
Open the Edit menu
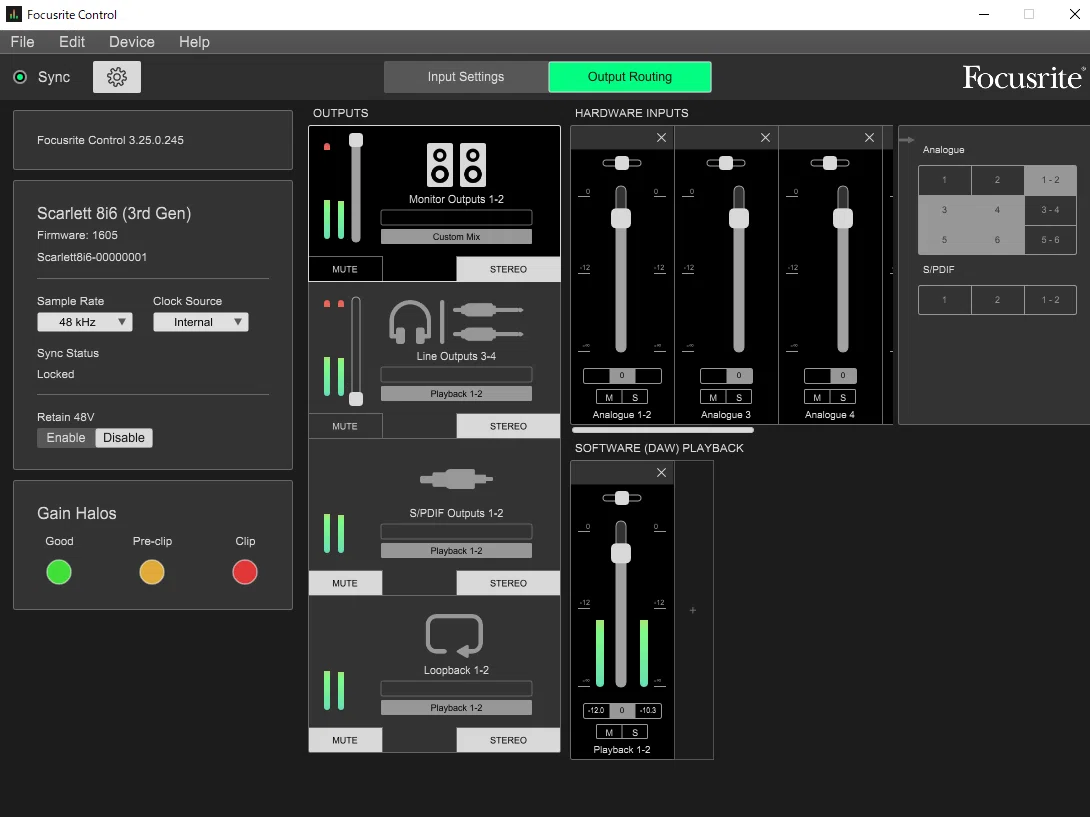tap(72, 42)
